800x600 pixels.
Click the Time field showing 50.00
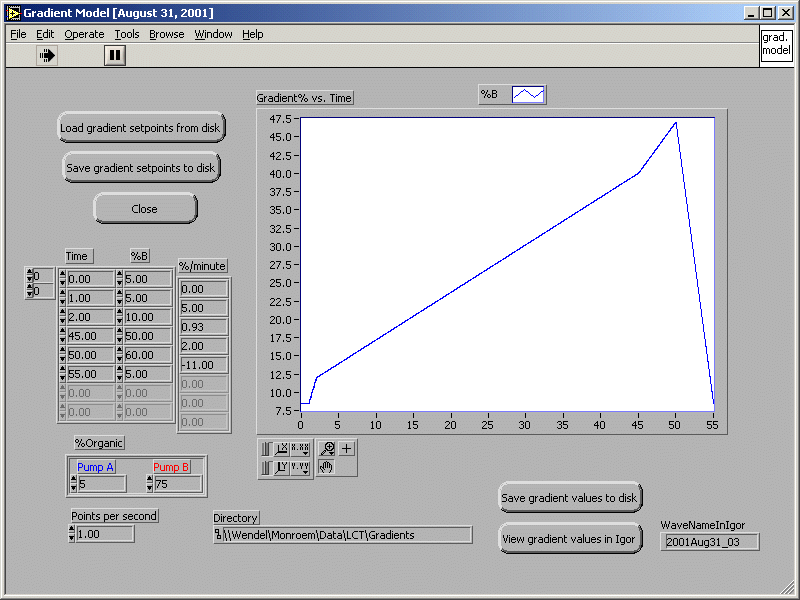click(x=91, y=355)
